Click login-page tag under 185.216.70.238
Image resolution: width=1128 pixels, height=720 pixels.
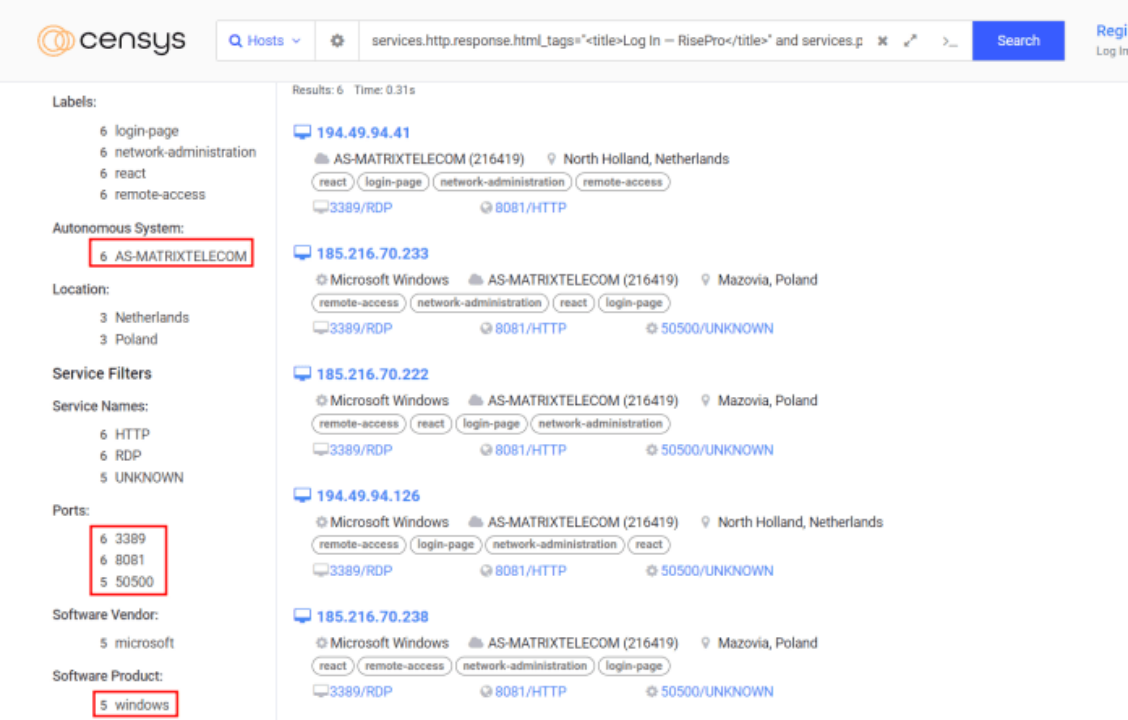point(634,667)
